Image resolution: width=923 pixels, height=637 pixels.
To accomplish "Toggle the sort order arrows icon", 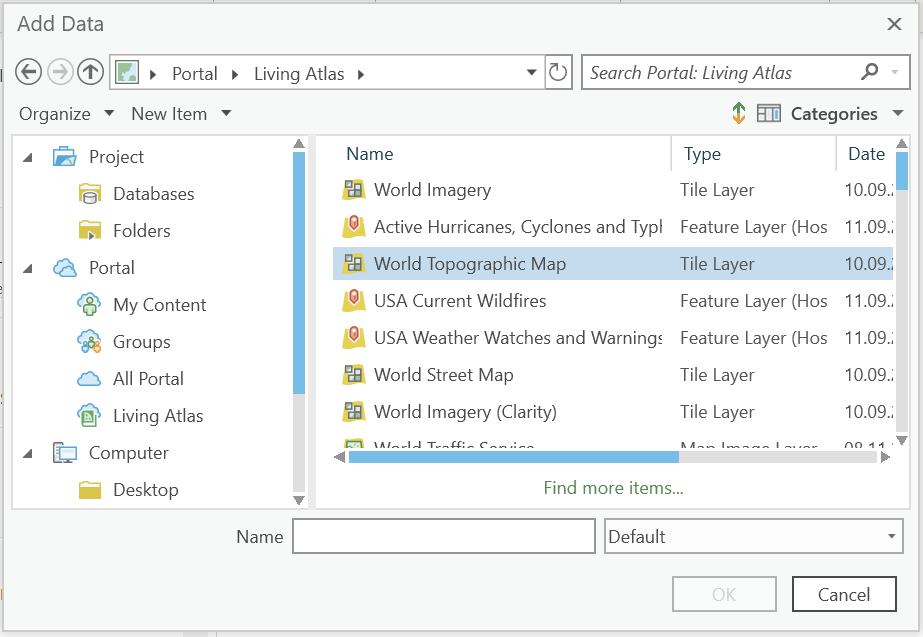I will point(739,113).
